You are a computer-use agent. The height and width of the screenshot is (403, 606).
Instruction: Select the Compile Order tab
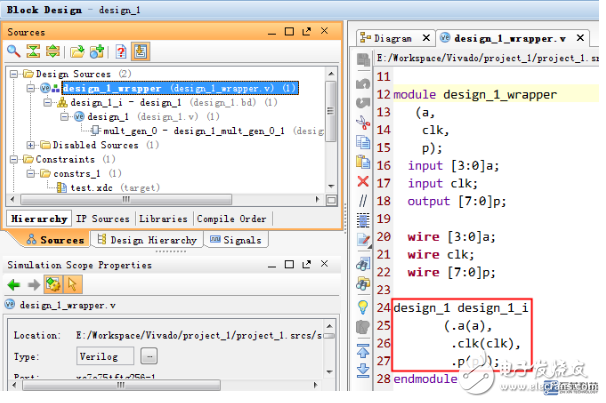(x=232, y=218)
